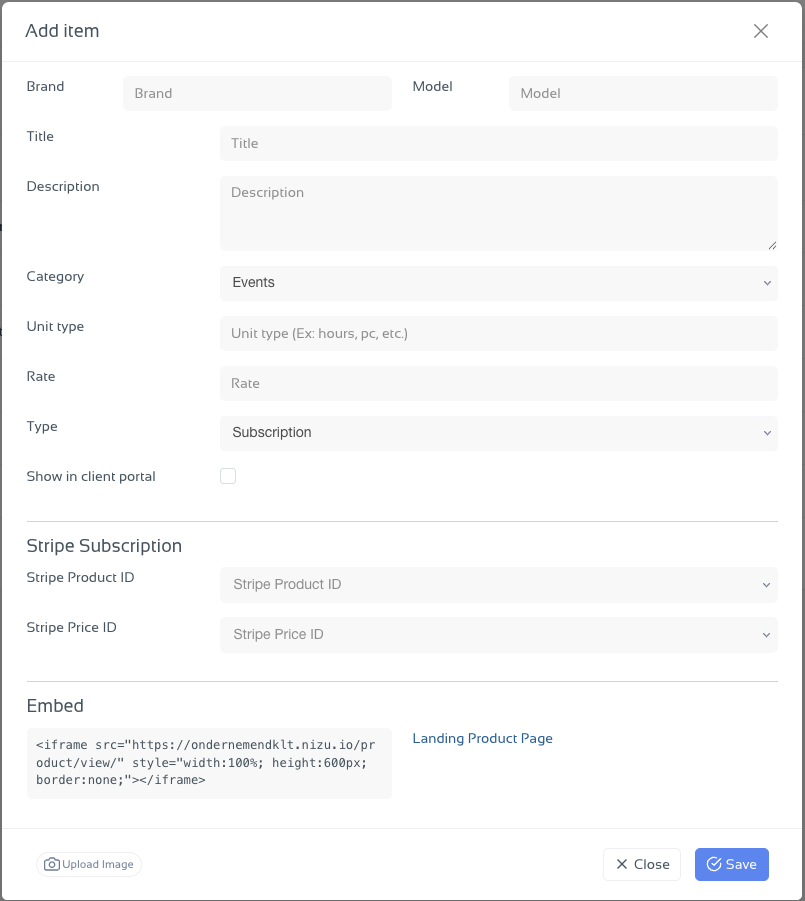Viewport: 805px width, 901px height.
Task: Click the Category dropdown chevron arrow
Action: click(767, 283)
